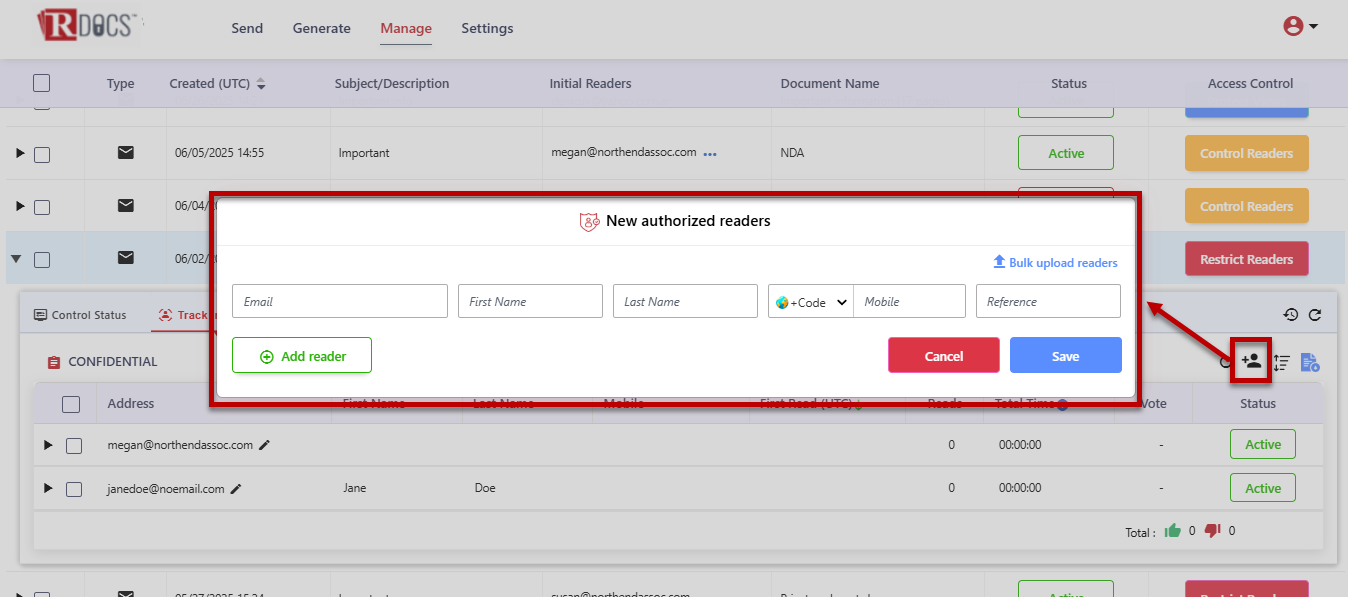
Task: Tick the checkbox for megan@northendassoc.com reader
Action: [74, 445]
